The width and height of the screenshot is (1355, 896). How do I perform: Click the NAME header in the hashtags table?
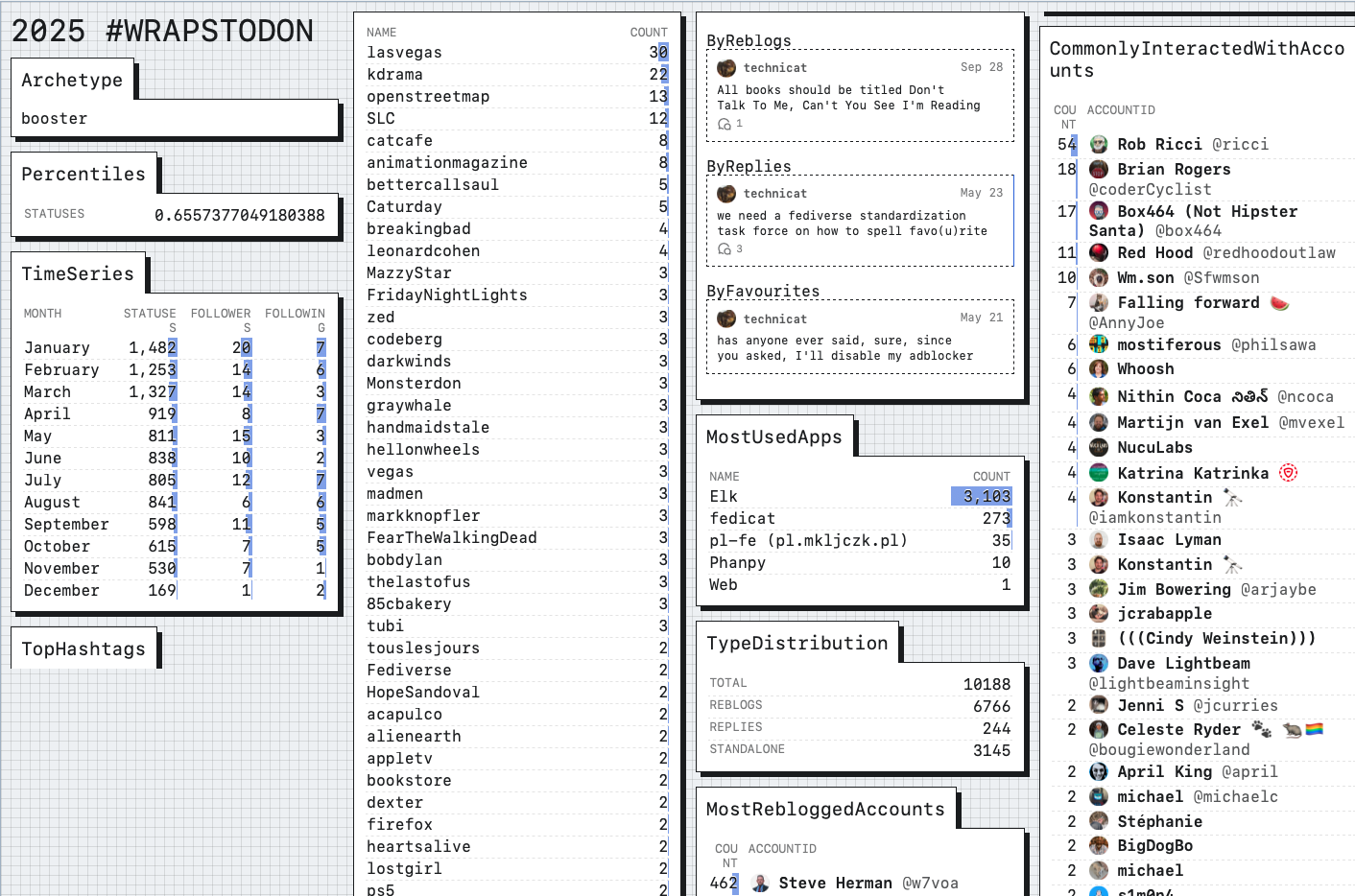pyautogui.click(x=381, y=33)
